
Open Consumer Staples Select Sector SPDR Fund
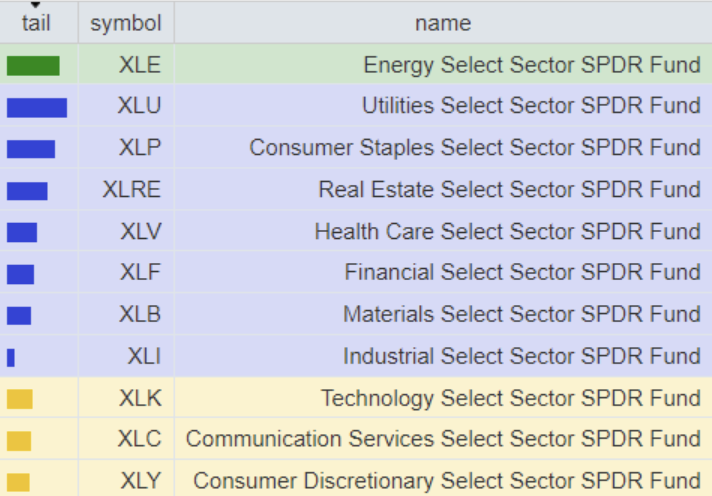coord(474,148)
